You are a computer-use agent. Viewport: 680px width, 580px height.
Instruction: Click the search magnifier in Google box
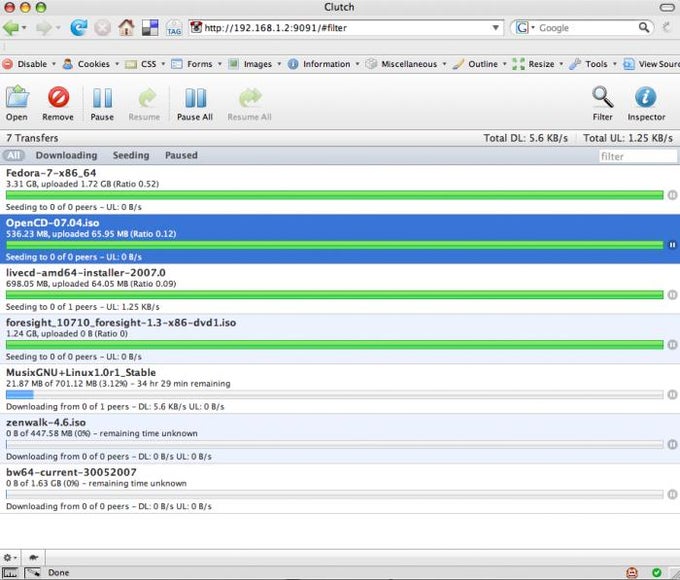[x=644, y=28]
